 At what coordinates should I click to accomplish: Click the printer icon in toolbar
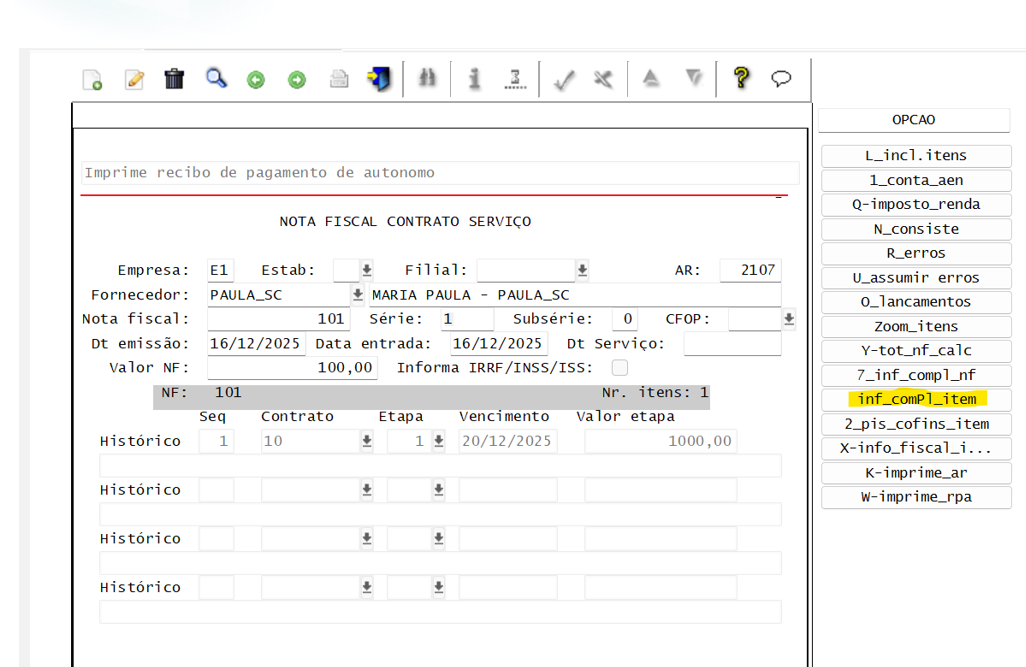(x=339, y=80)
